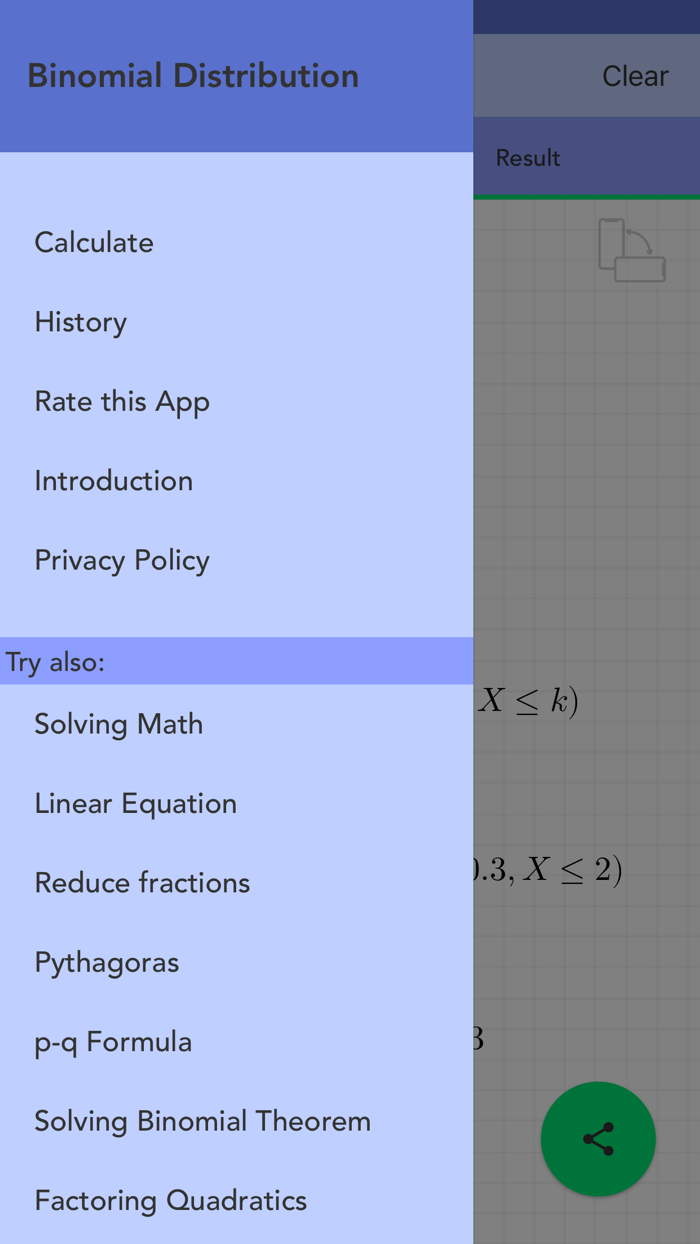Open the p-q Formula app
Image resolution: width=700 pixels, height=1244 pixels.
pos(112,1041)
